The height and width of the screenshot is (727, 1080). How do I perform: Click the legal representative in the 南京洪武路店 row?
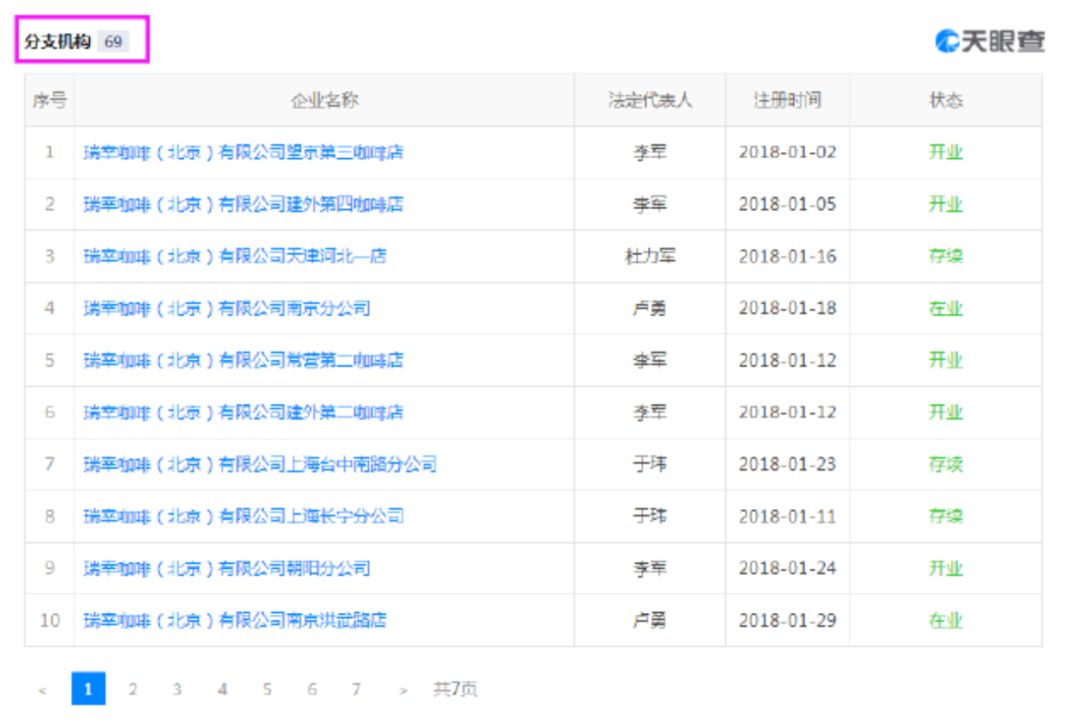click(x=650, y=620)
